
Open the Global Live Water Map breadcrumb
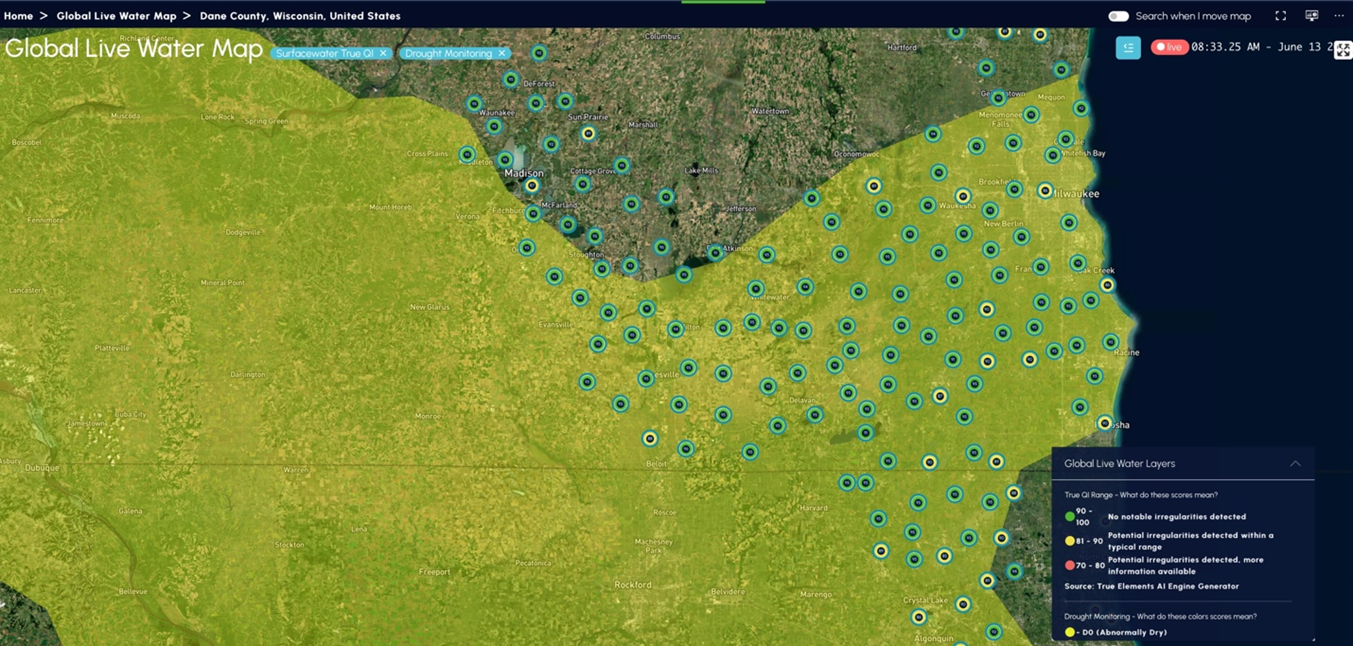[116, 16]
